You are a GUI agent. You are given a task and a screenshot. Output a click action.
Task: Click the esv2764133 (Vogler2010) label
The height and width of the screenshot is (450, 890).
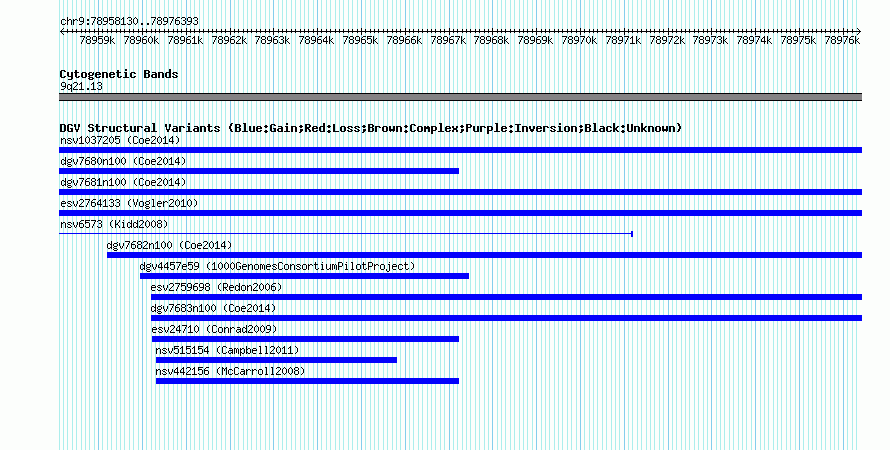click(129, 203)
